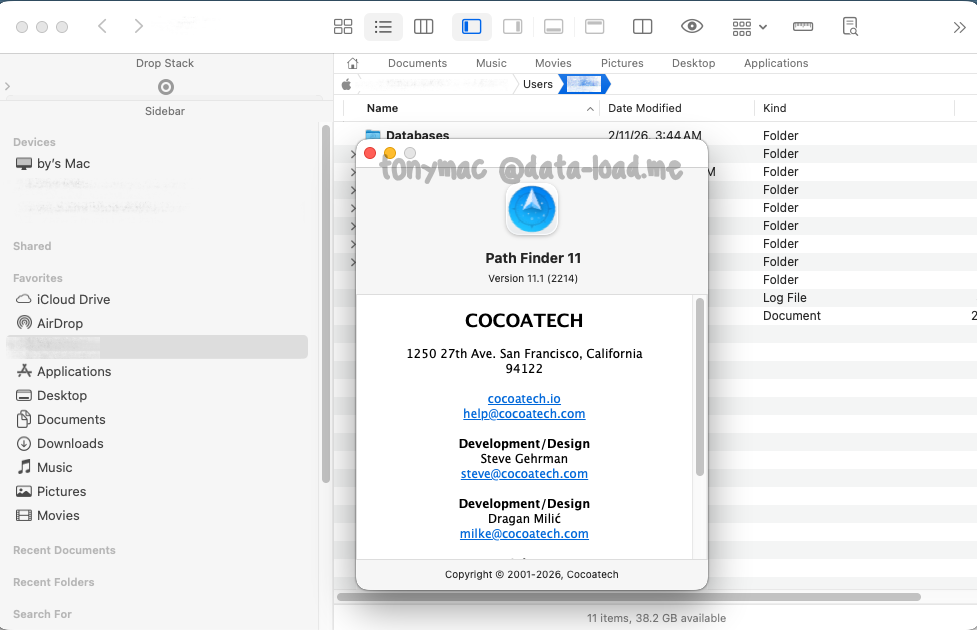Click the ruler icon in toolbar

802,27
